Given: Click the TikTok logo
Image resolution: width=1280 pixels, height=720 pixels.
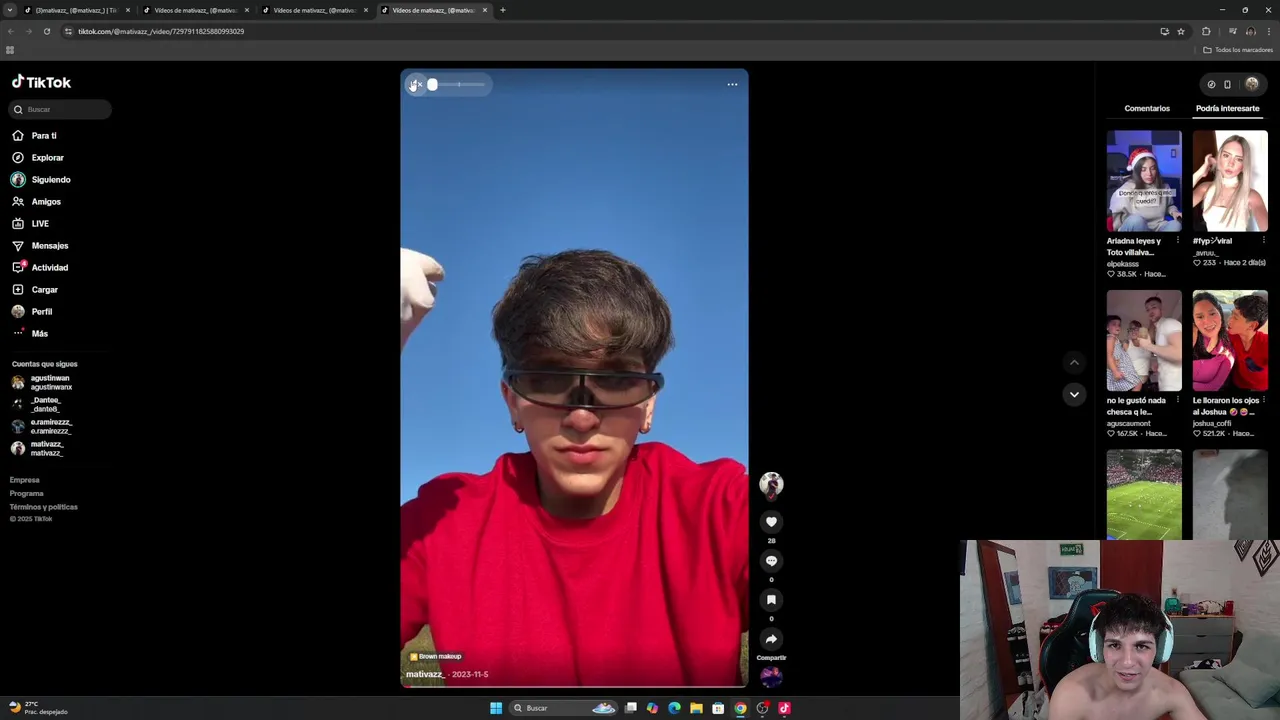Looking at the screenshot, I should point(41,82).
